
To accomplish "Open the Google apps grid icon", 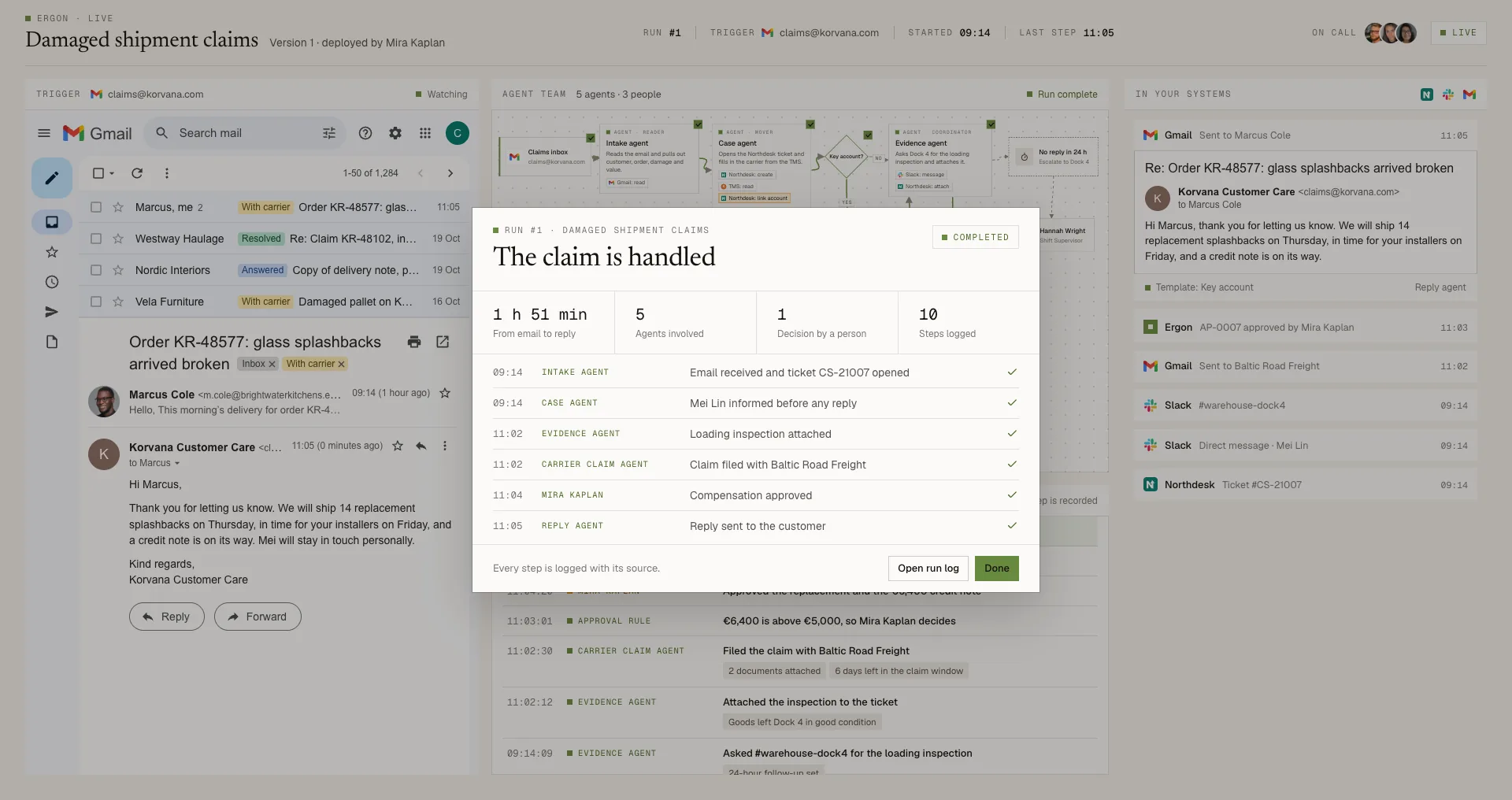I will [425, 133].
